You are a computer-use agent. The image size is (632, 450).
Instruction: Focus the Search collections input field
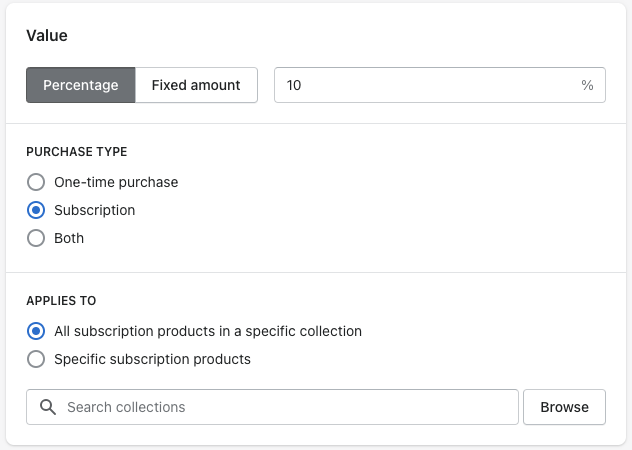tap(285, 407)
